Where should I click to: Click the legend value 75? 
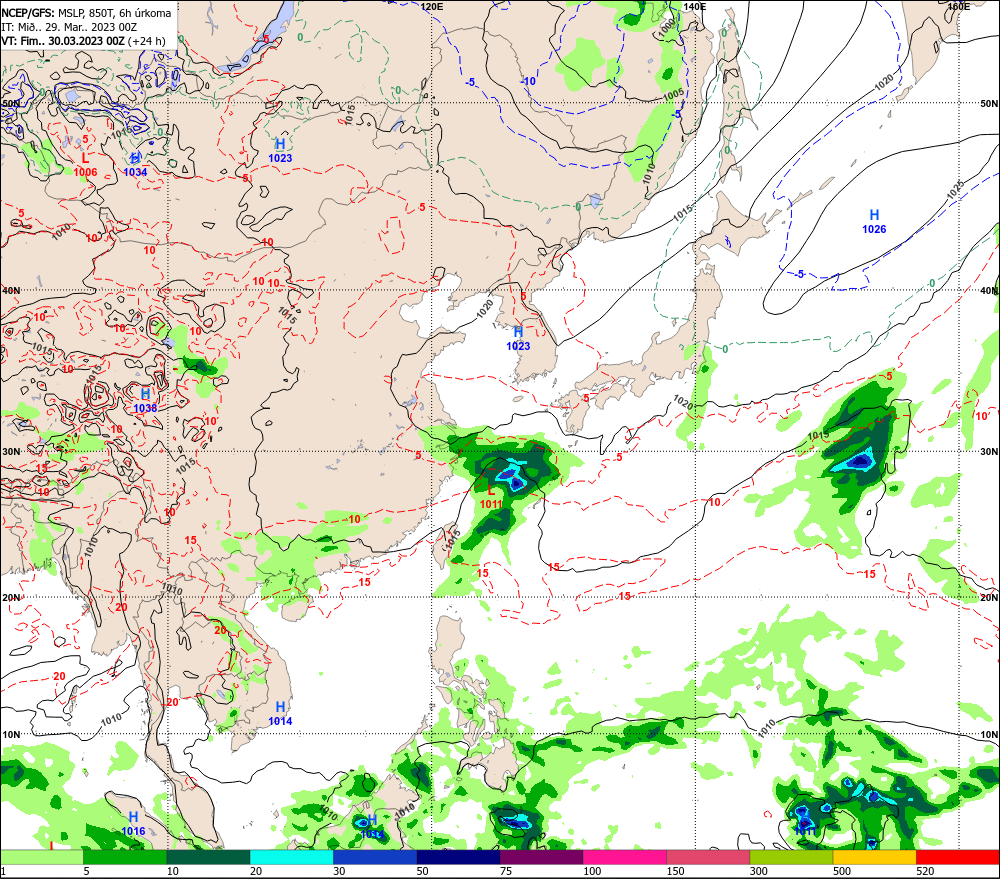point(506,871)
